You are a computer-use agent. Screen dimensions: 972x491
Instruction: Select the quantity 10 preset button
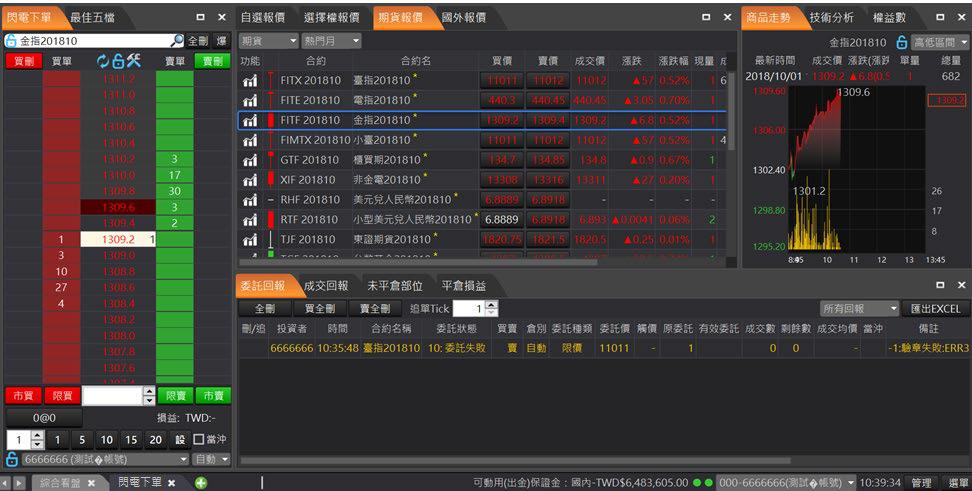[106, 440]
